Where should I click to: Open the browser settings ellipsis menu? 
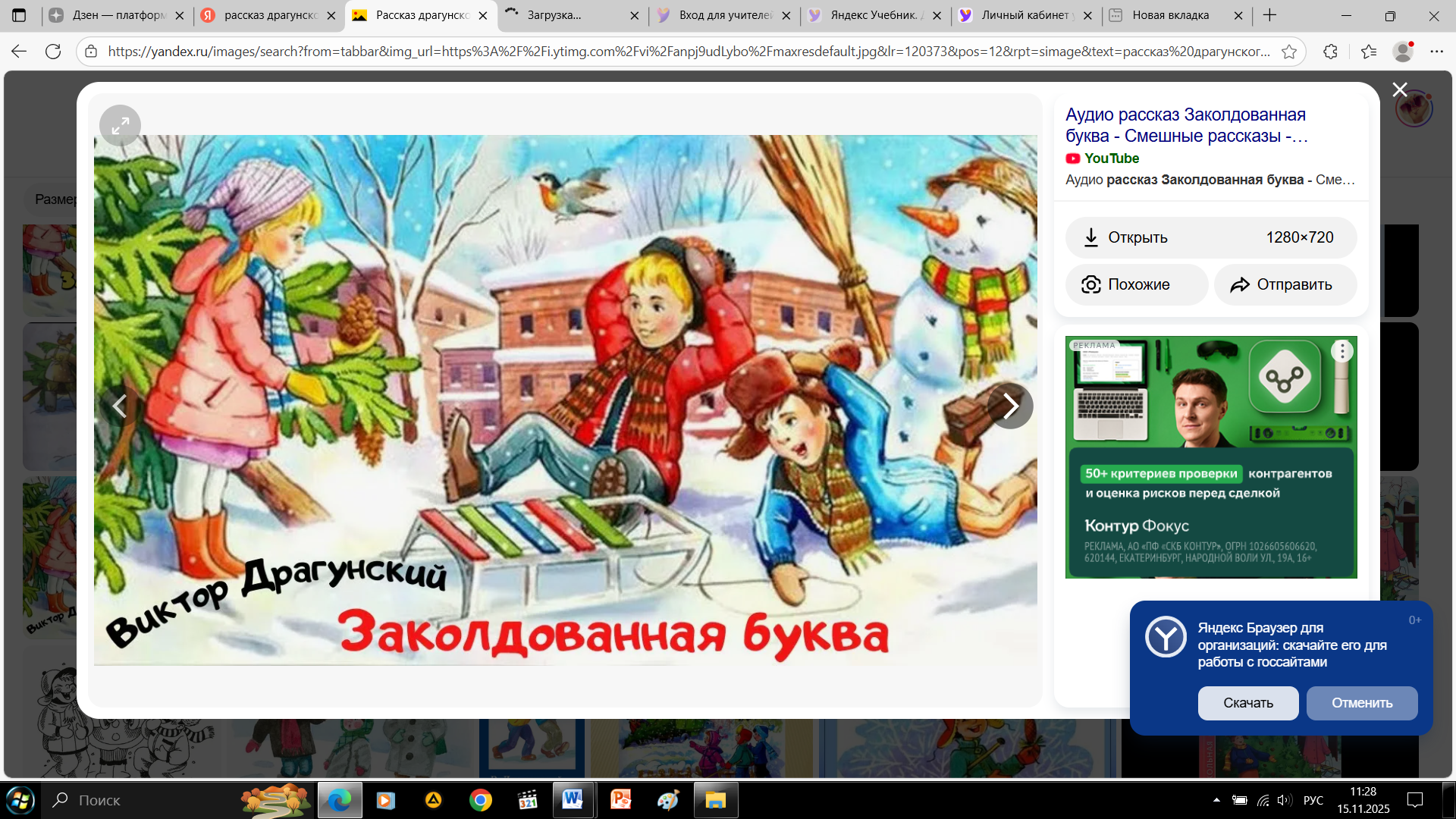(1436, 52)
